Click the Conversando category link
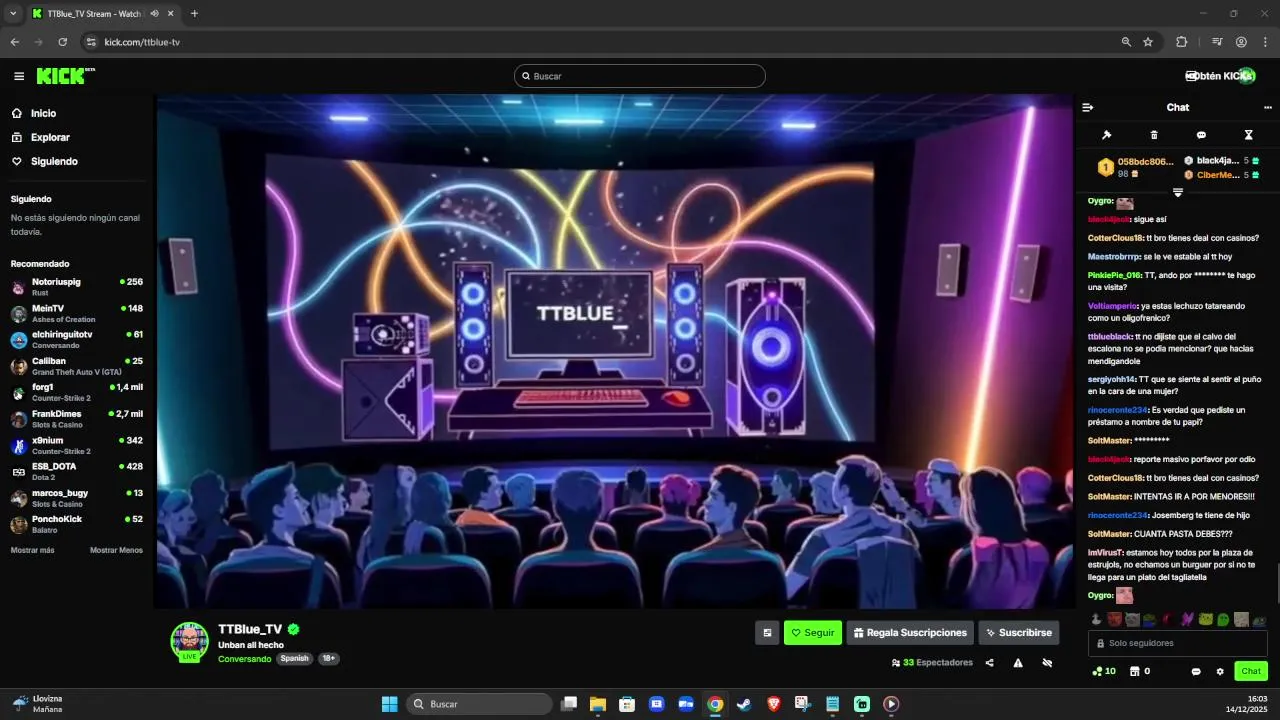This screenshot has height=720, width=1280. pyautogui.click(x=245, y=659)
